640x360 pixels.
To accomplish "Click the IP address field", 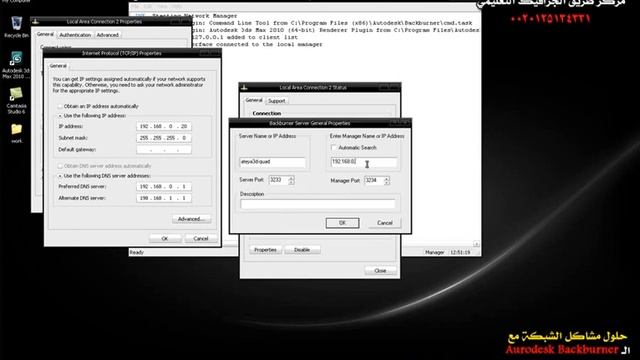I will pos(164,127).
